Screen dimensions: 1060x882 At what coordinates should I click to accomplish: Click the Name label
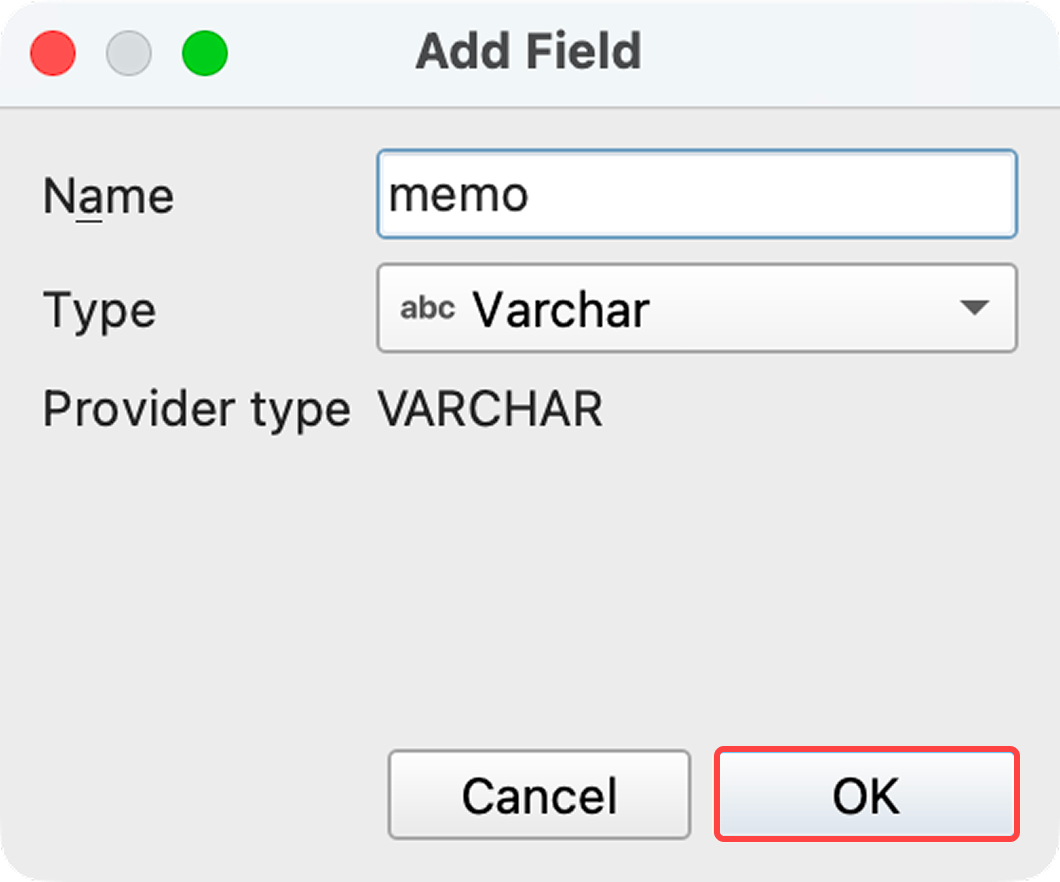108,196
